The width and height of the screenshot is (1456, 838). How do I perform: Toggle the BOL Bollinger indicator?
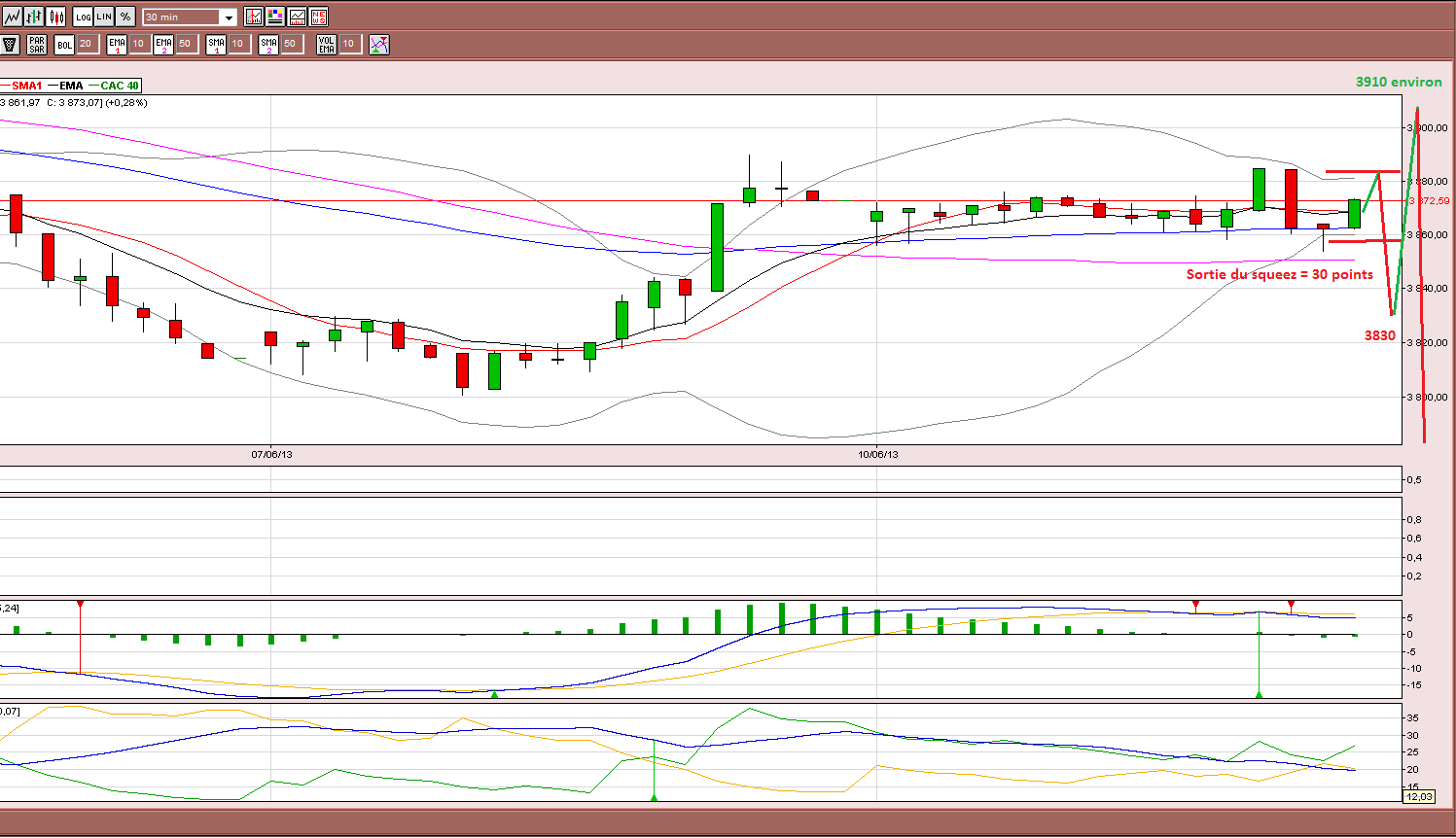coord(64,44)
